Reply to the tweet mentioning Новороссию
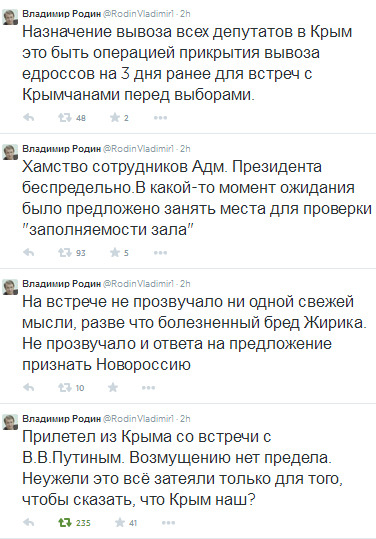The height and width of the screenshot is (539, 376). [x=29, y=388]
